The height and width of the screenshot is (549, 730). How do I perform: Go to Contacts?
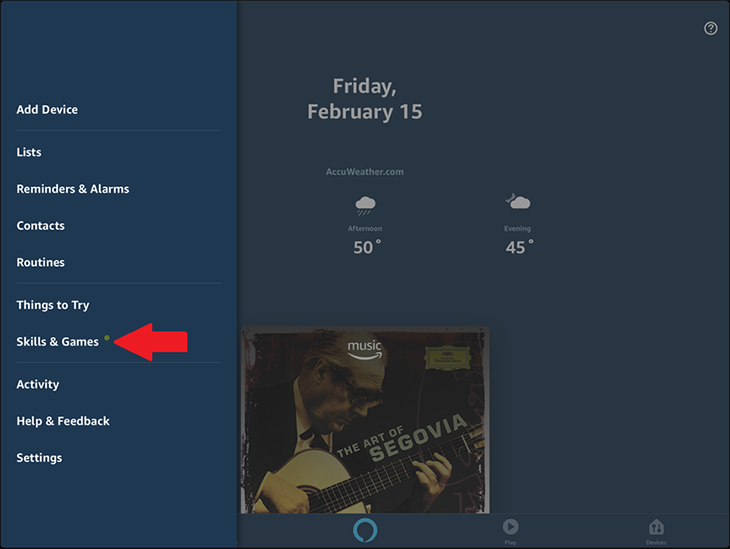(41, 226)
